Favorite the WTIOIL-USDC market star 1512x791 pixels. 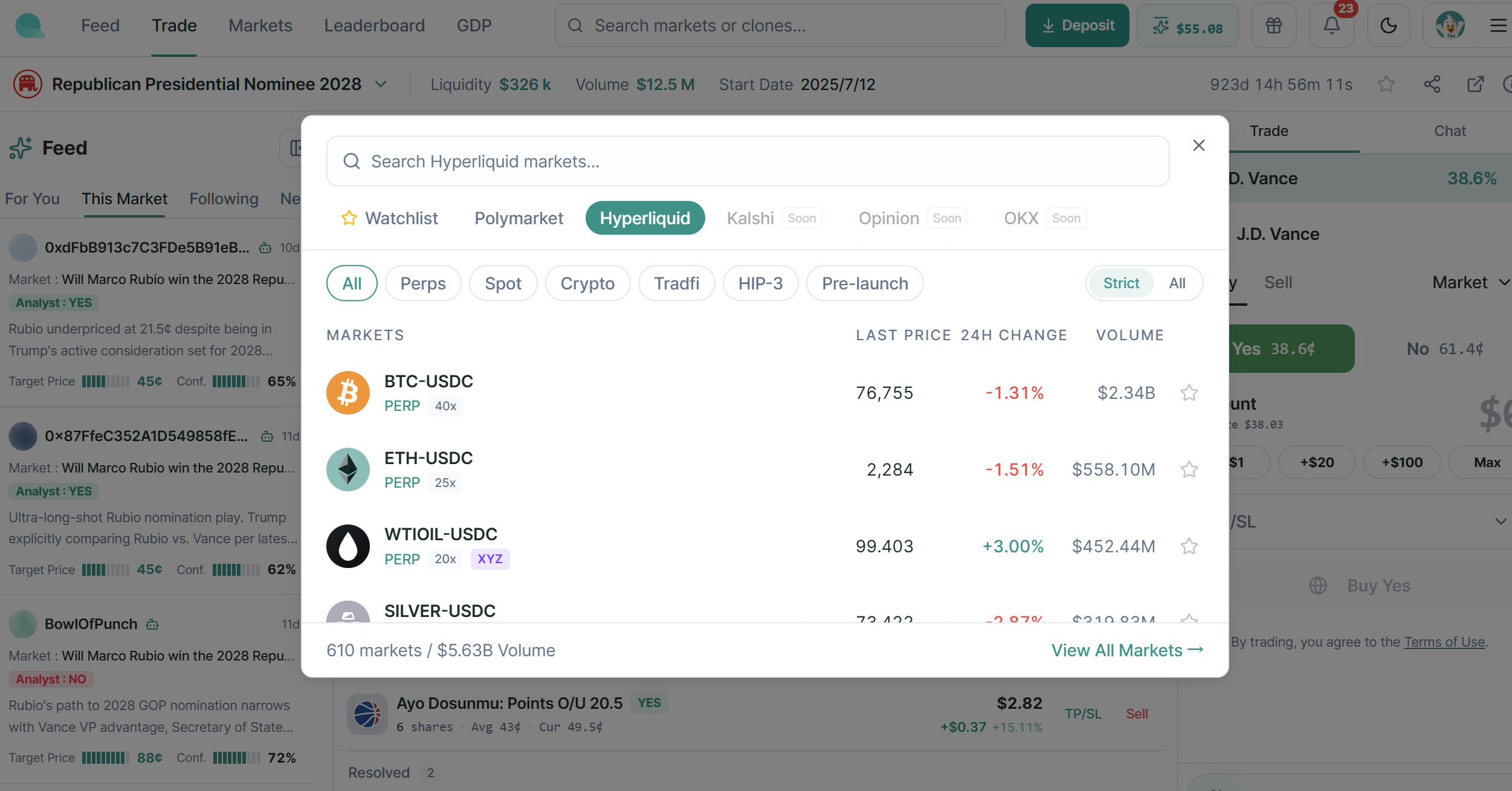[x=1189, y=546]
